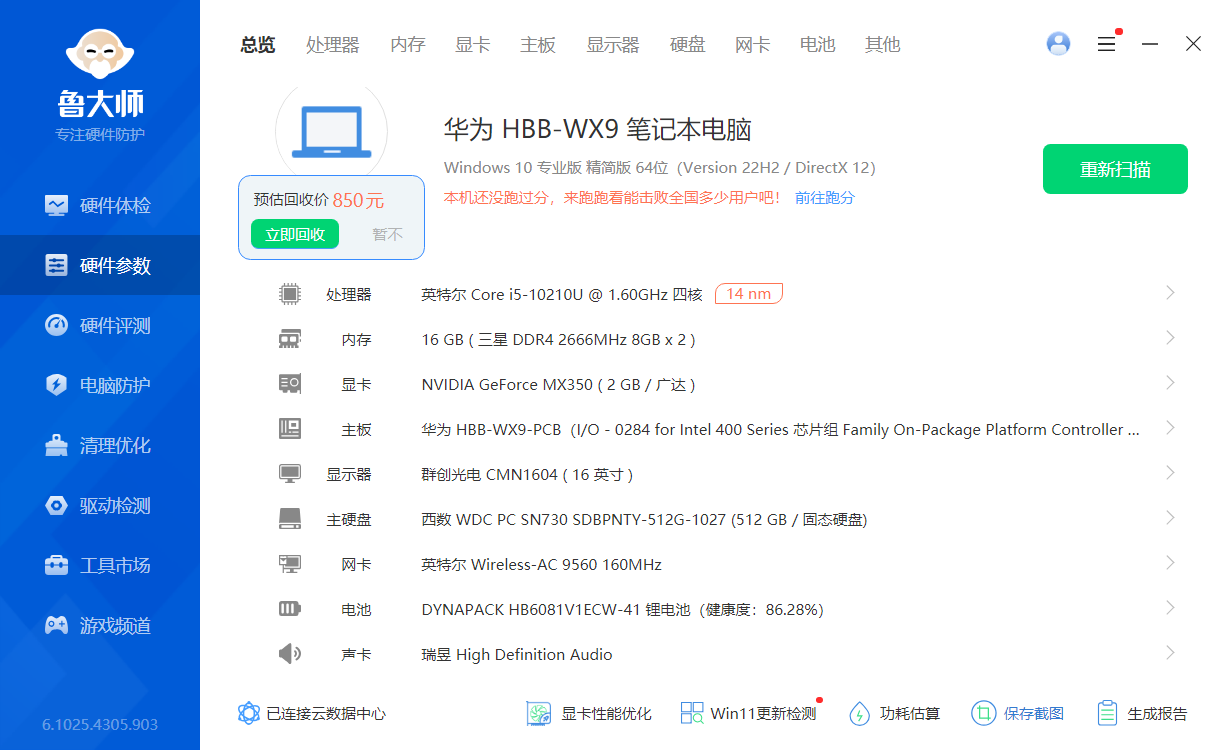The height and width of the screenshot is (750, 1225).
Task: Expand the memory (内存) details arrow
Action: click(1170, 338)
